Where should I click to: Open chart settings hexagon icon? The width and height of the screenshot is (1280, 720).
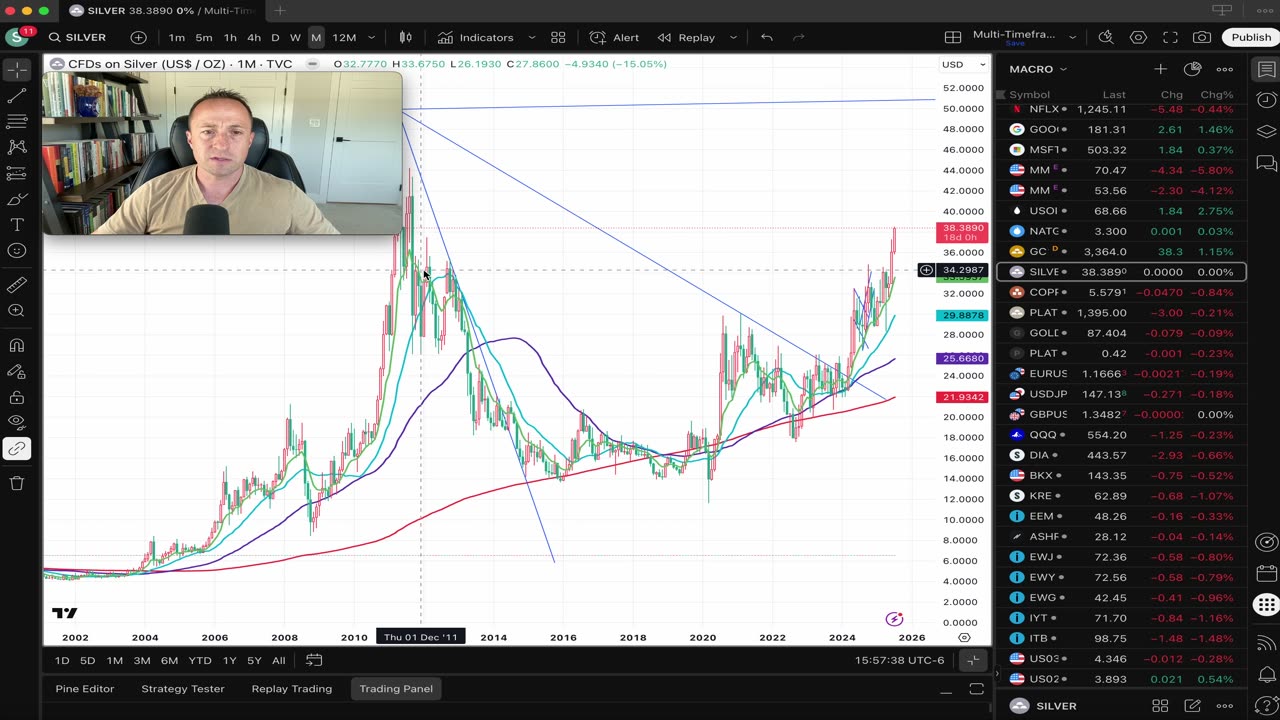(x=1138, y=37)
